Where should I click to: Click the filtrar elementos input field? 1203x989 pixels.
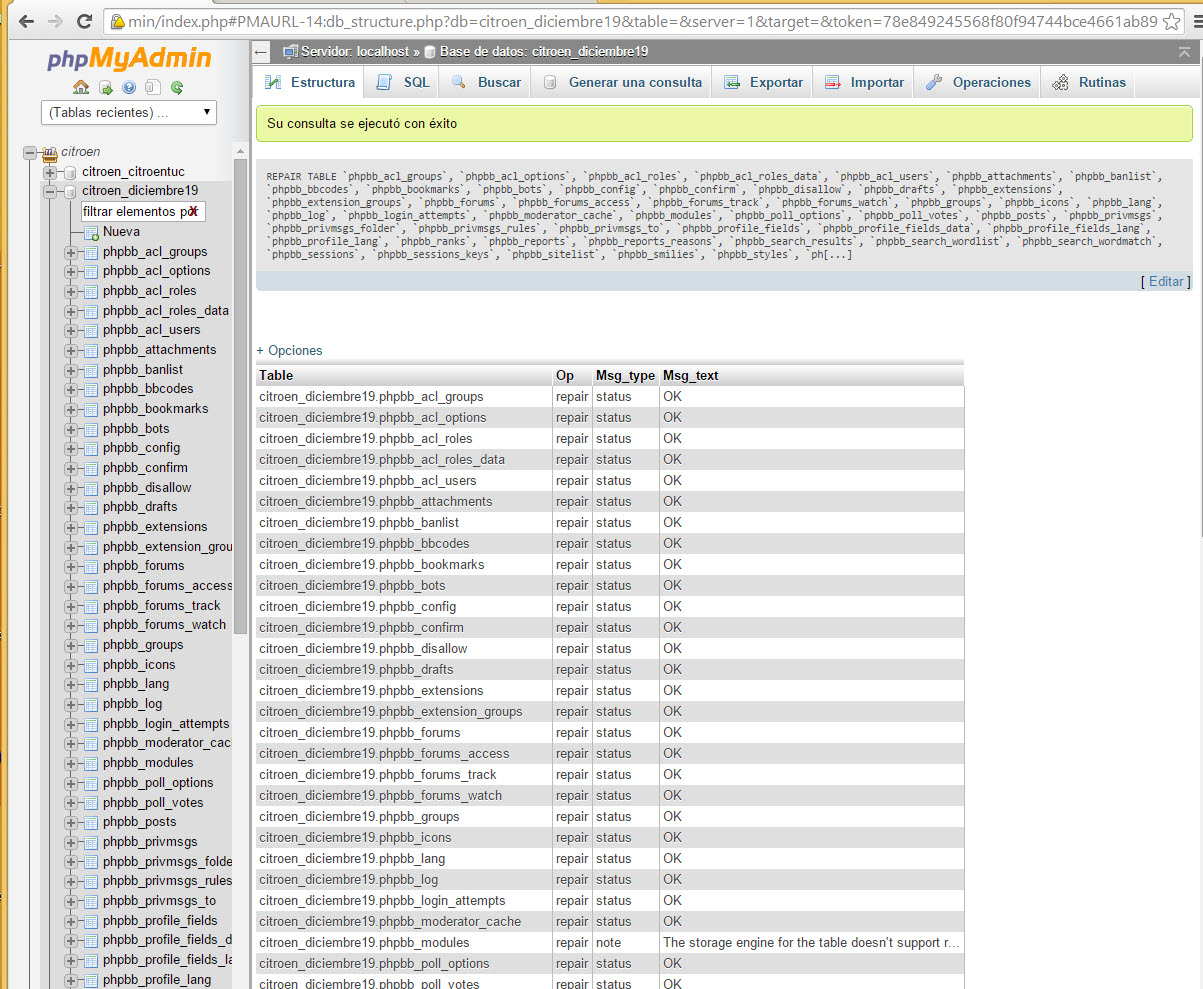[135, 212]
